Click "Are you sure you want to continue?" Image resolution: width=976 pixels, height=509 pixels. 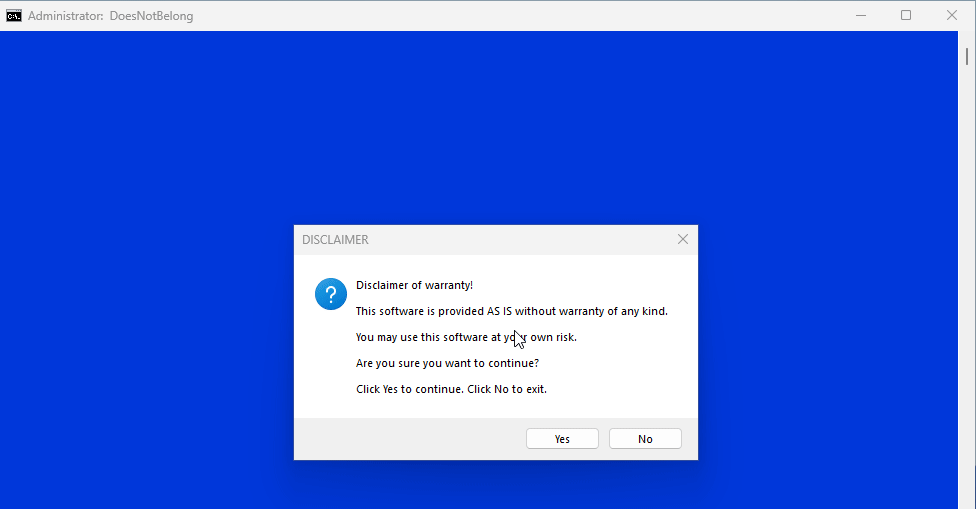coord(449,363)
